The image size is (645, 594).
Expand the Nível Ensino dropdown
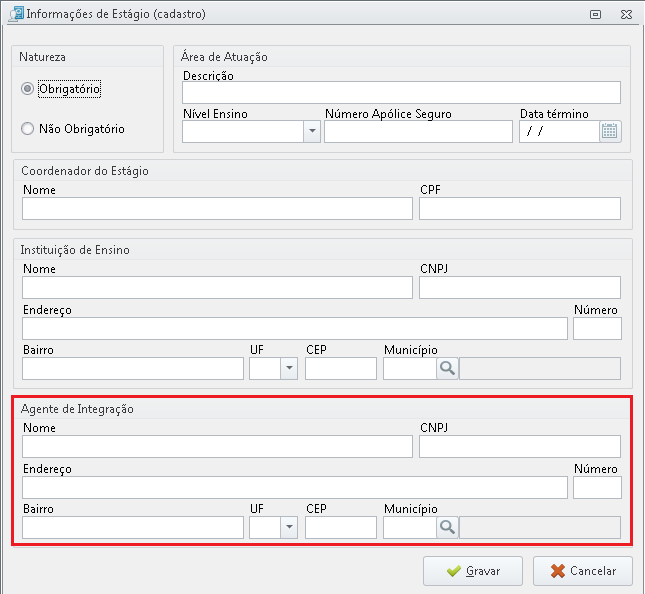pos(312,131)
